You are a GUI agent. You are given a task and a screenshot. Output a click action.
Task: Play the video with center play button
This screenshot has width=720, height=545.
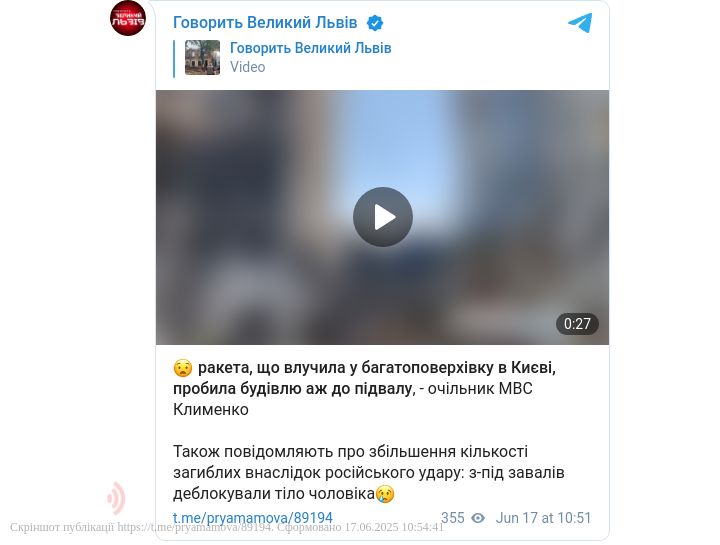(x=382, y=217)
